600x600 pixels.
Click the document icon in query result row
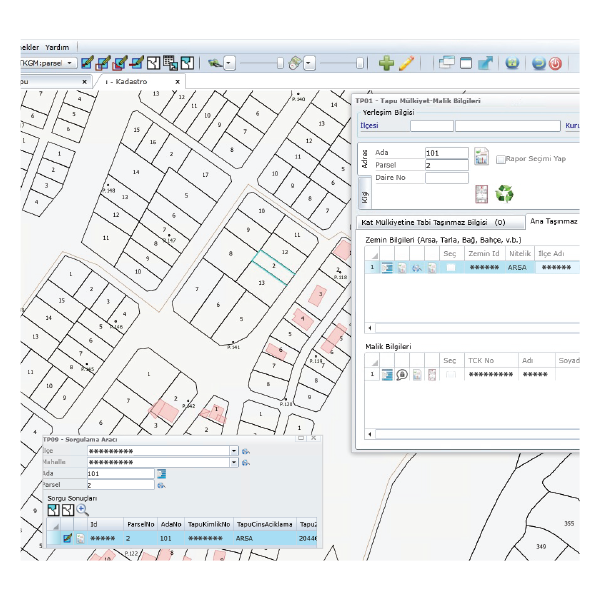tap(80, 538)
